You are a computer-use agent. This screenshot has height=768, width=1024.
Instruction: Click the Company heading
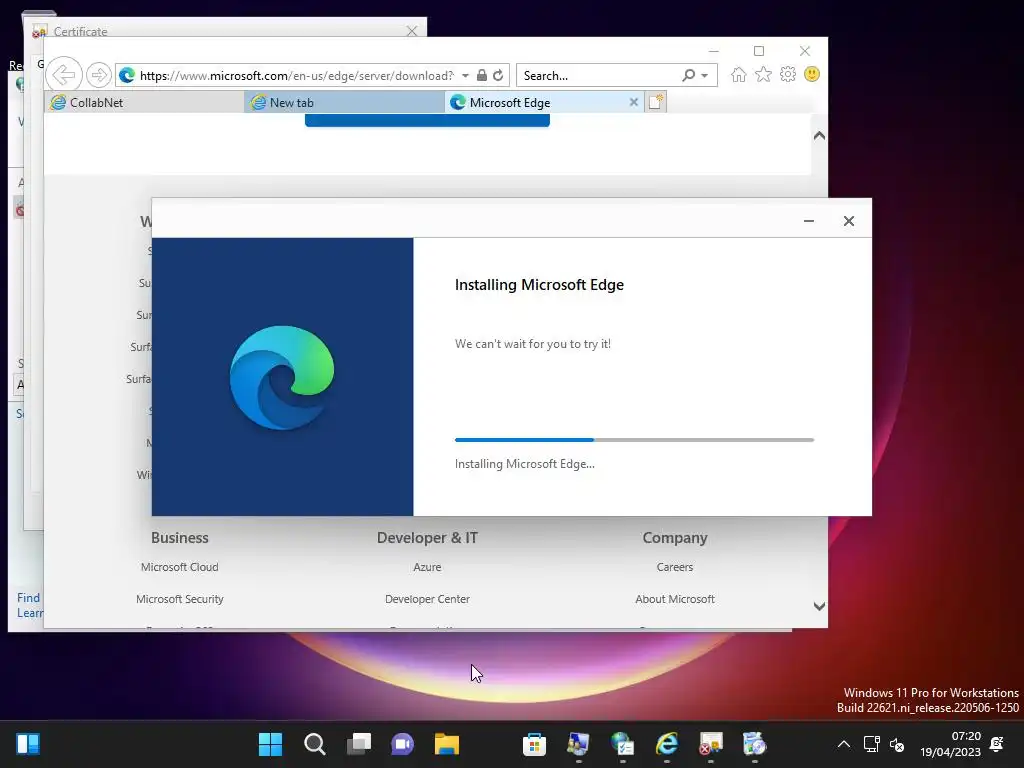tap(675, 537)
